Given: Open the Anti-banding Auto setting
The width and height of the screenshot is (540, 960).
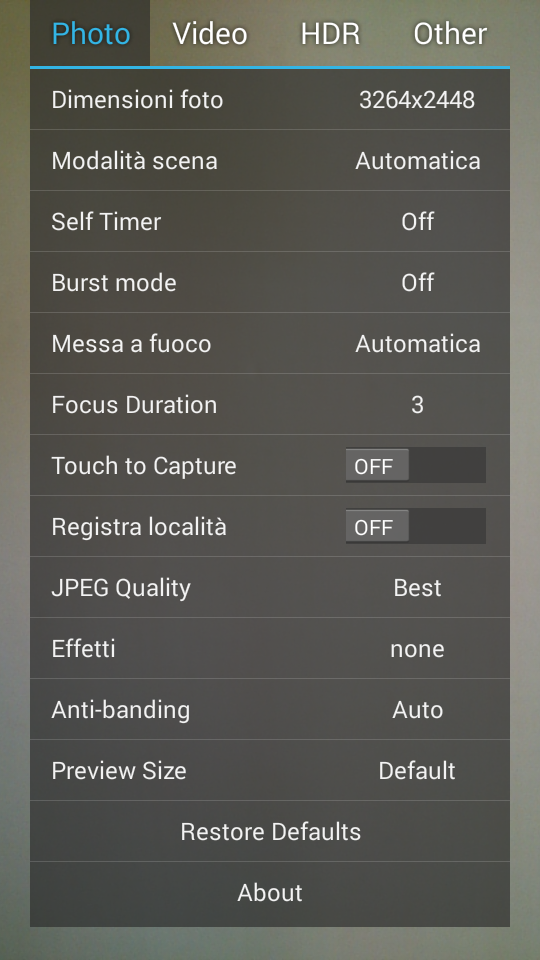Looking at the screenshot, I should [x=270, y=710].
